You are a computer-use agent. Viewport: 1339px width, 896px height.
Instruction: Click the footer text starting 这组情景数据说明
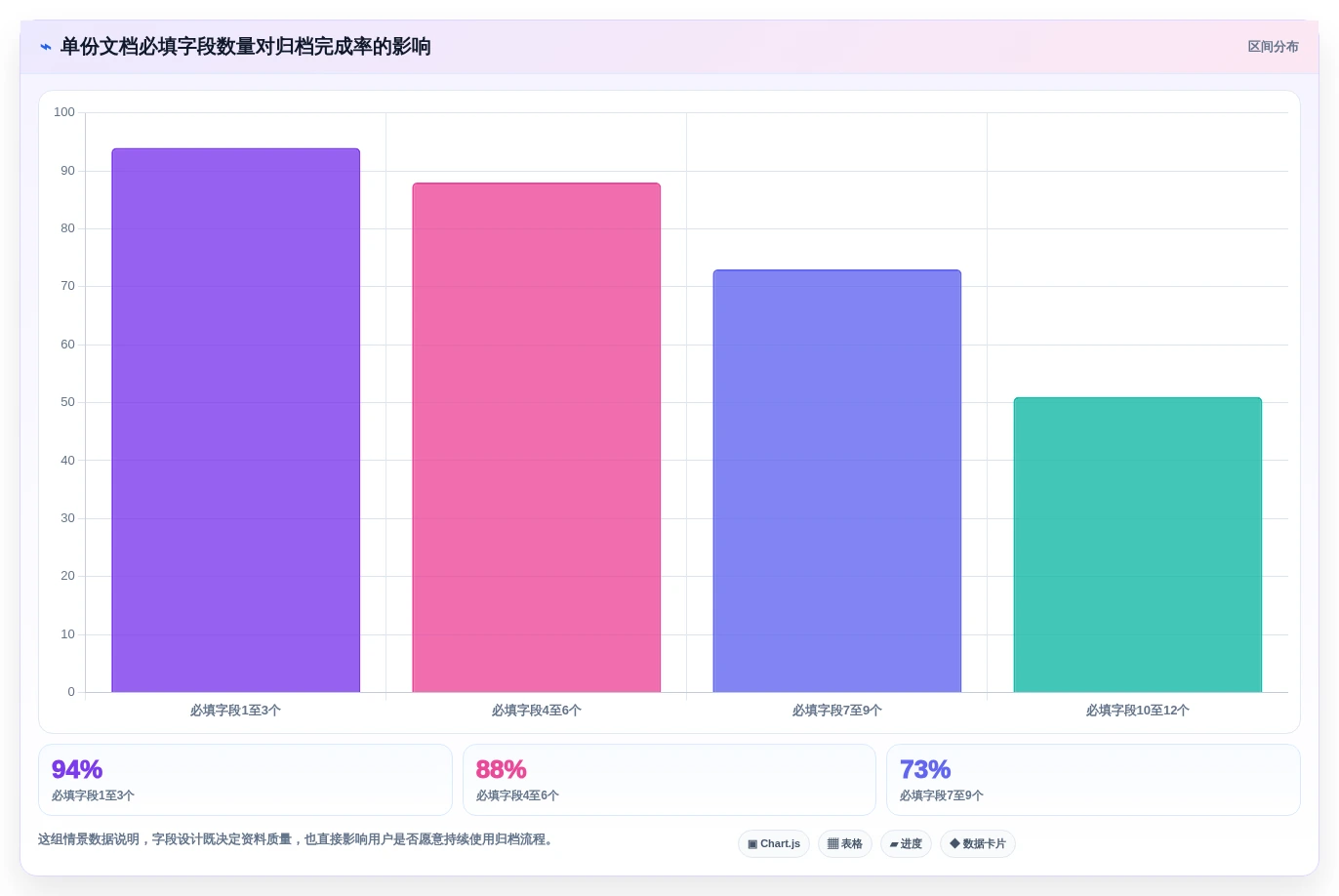(x=299, y=839)
